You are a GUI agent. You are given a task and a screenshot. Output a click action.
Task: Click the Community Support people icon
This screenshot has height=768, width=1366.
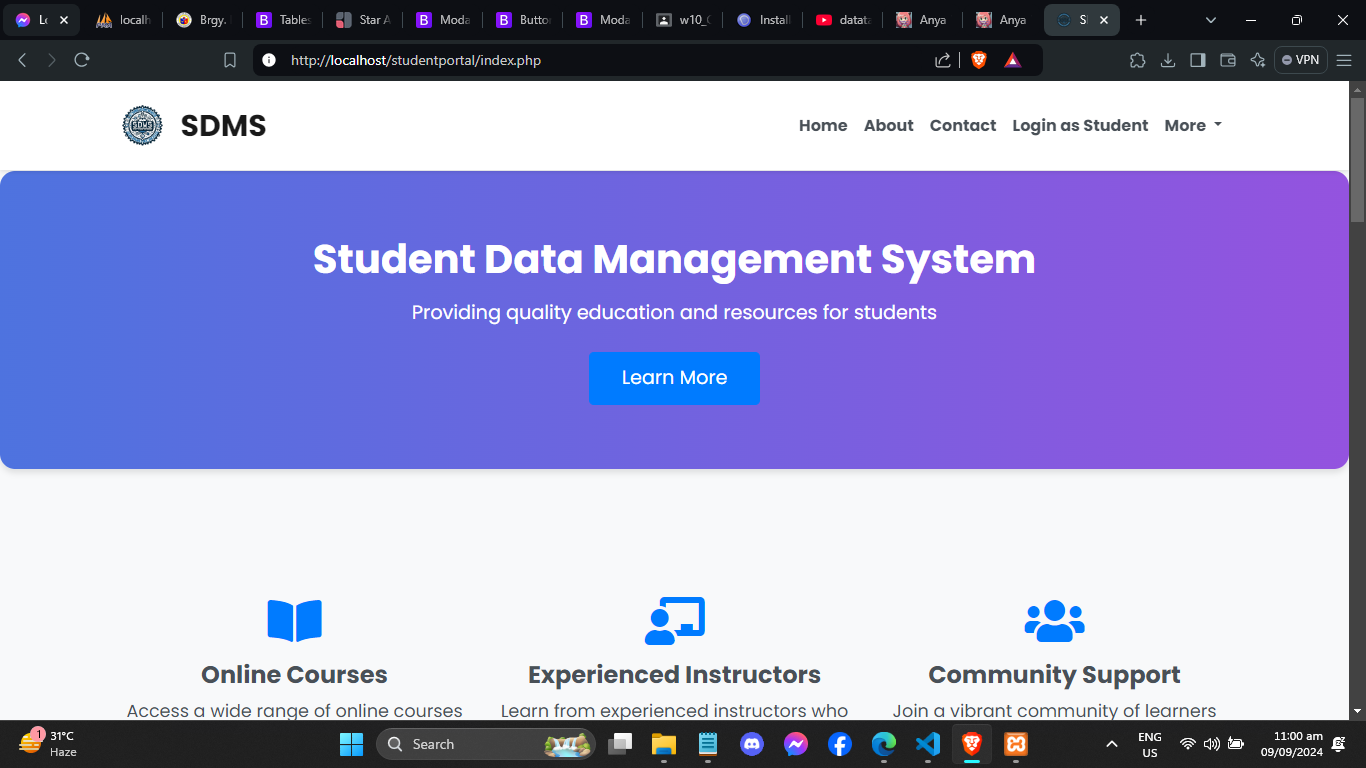[1054, 620]
